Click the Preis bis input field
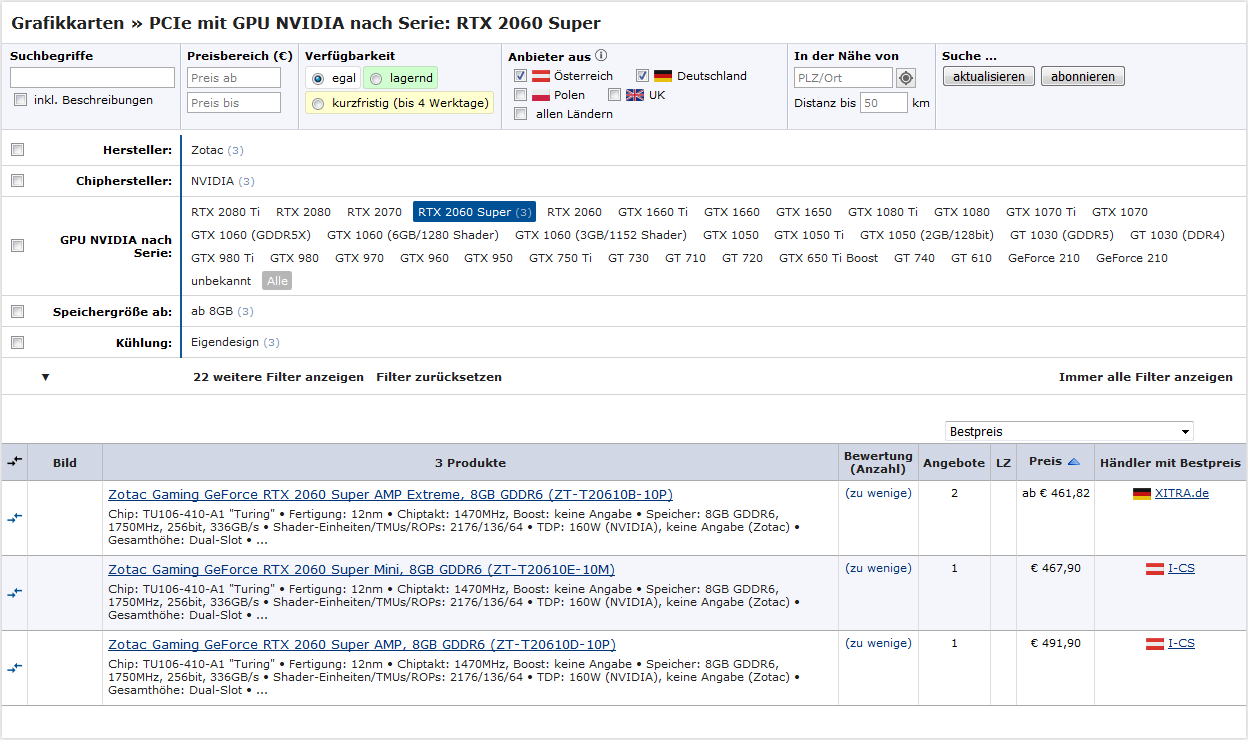This screenshot has height=740, width=1248. (234, 103)
